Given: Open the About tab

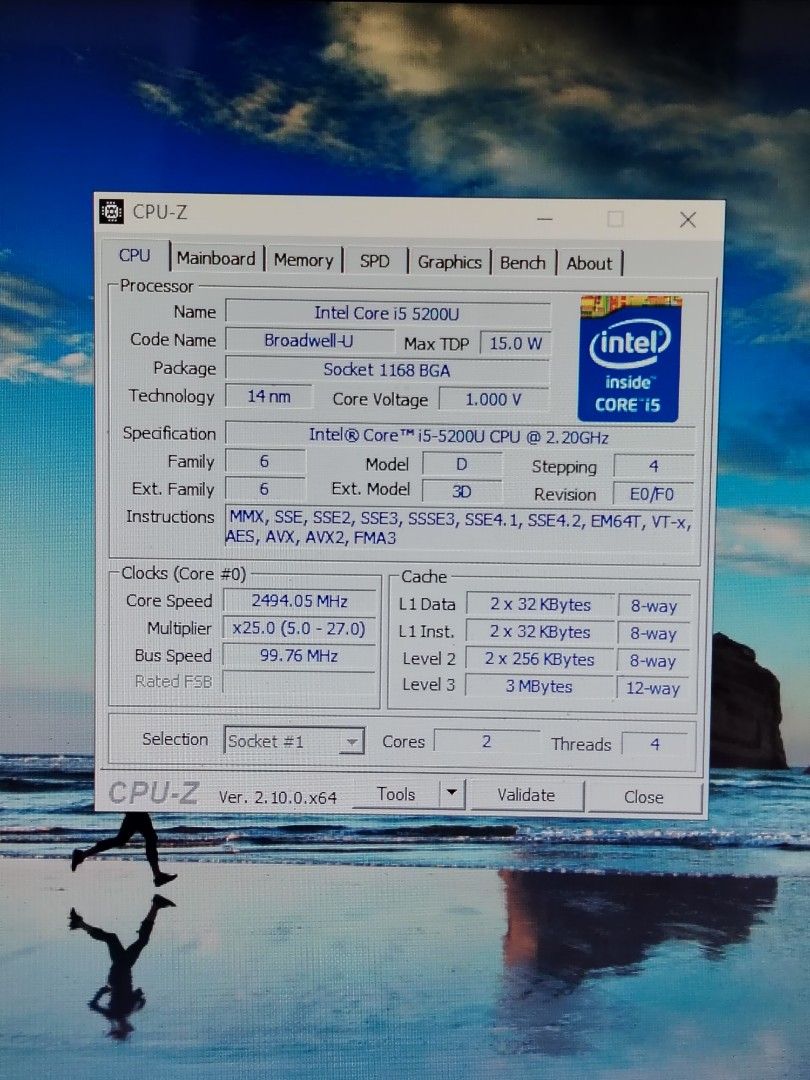Looking at the screenshot, I should pyautogui.click(x=590, y=263).
